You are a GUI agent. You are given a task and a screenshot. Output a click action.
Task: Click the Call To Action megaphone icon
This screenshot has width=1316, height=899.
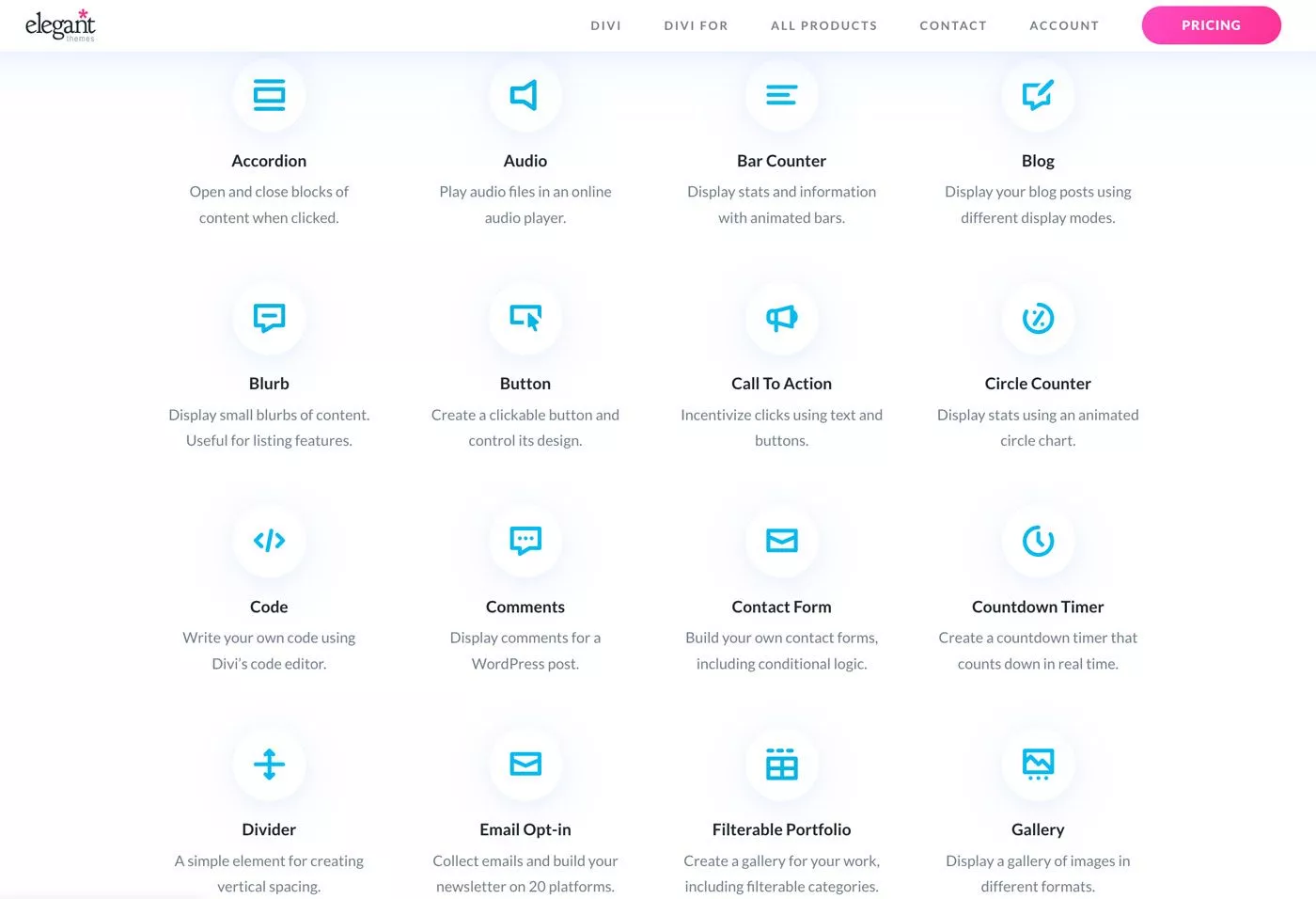[x=781, y=318]
